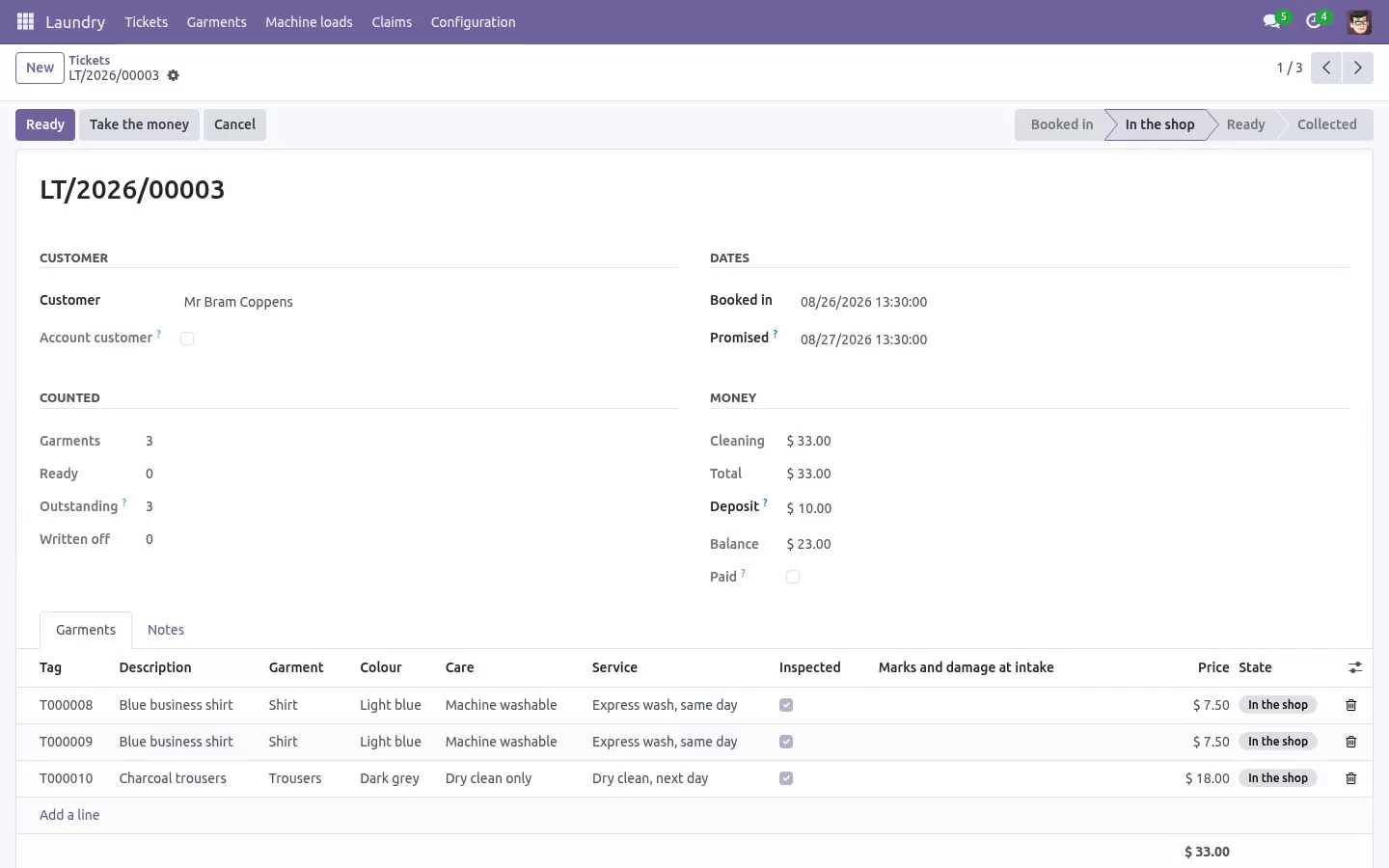Click the Take the money button
This screenshot has height=868, width=1389.
coord(139,124)
